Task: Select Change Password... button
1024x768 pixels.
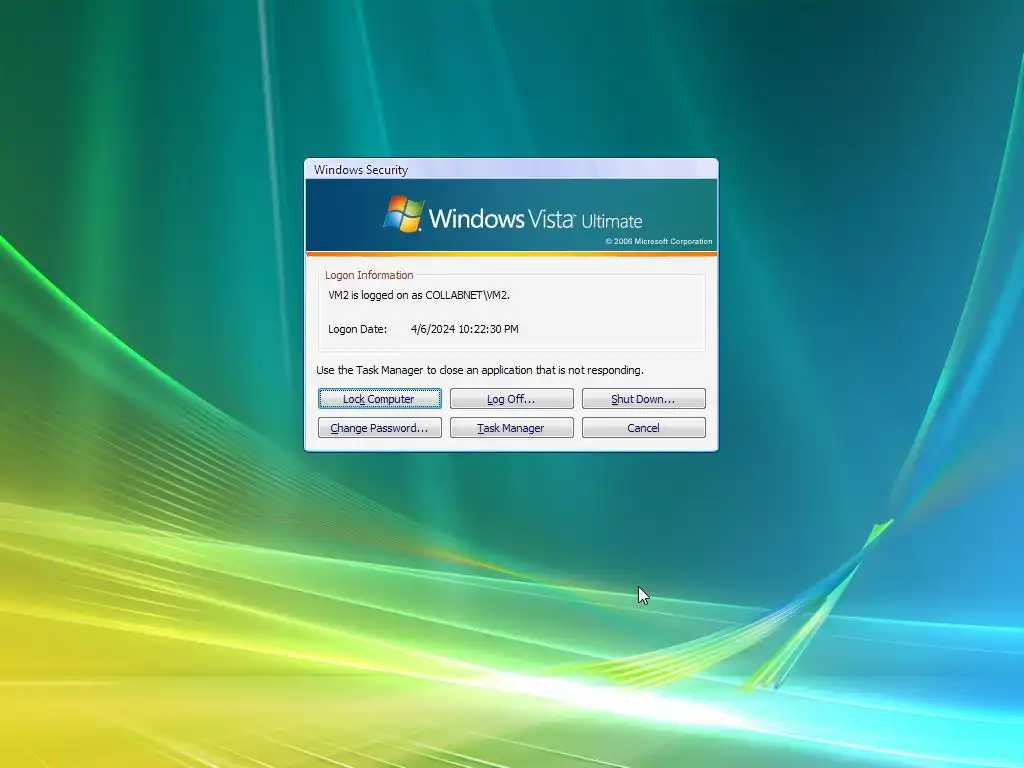Action: click(379, 428)
